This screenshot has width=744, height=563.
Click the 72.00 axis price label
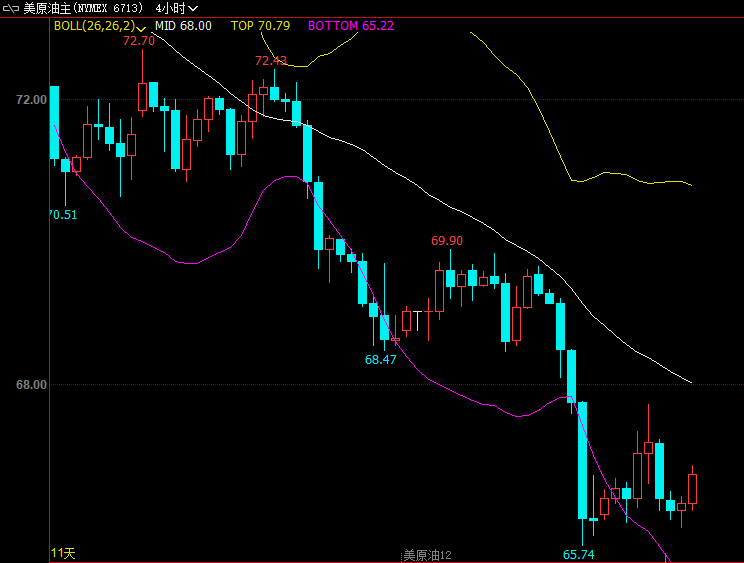point(31,100)
